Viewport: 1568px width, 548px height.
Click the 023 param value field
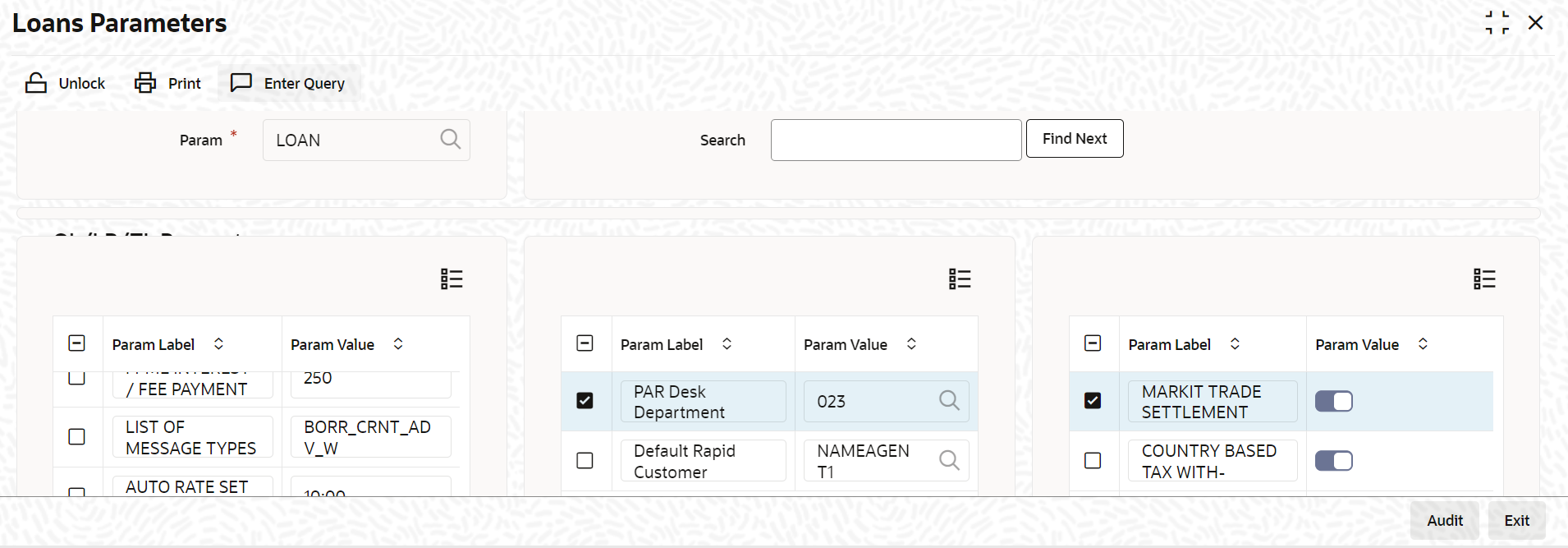(886, 401)
